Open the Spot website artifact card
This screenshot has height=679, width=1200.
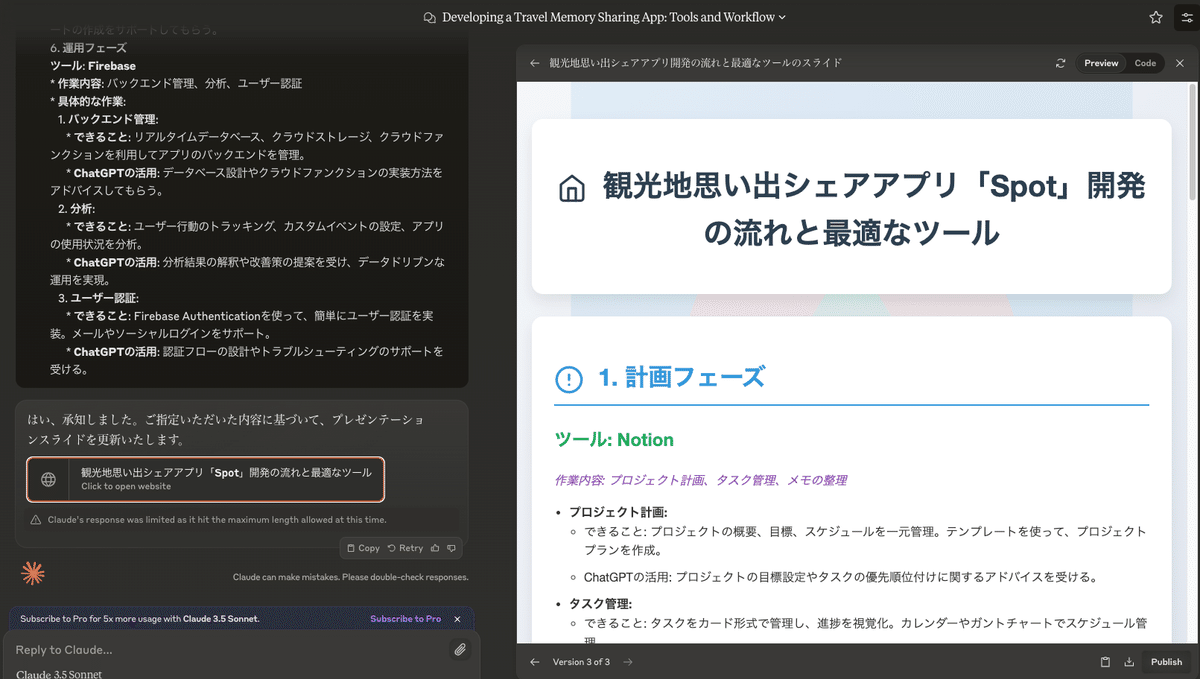pyautogui.click(x=206, y=479)
